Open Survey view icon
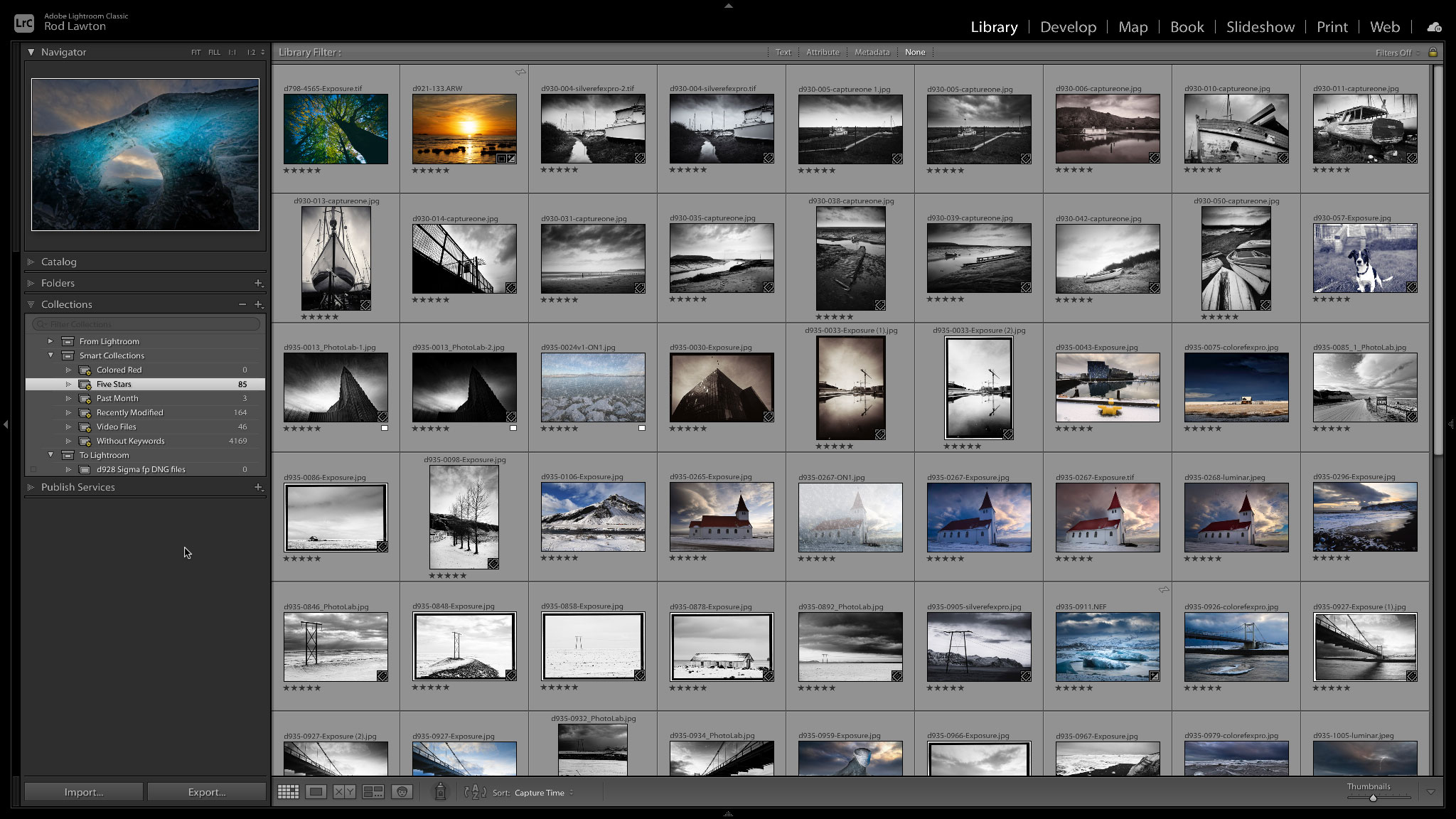1456x819 pixels. coord(373,792)
